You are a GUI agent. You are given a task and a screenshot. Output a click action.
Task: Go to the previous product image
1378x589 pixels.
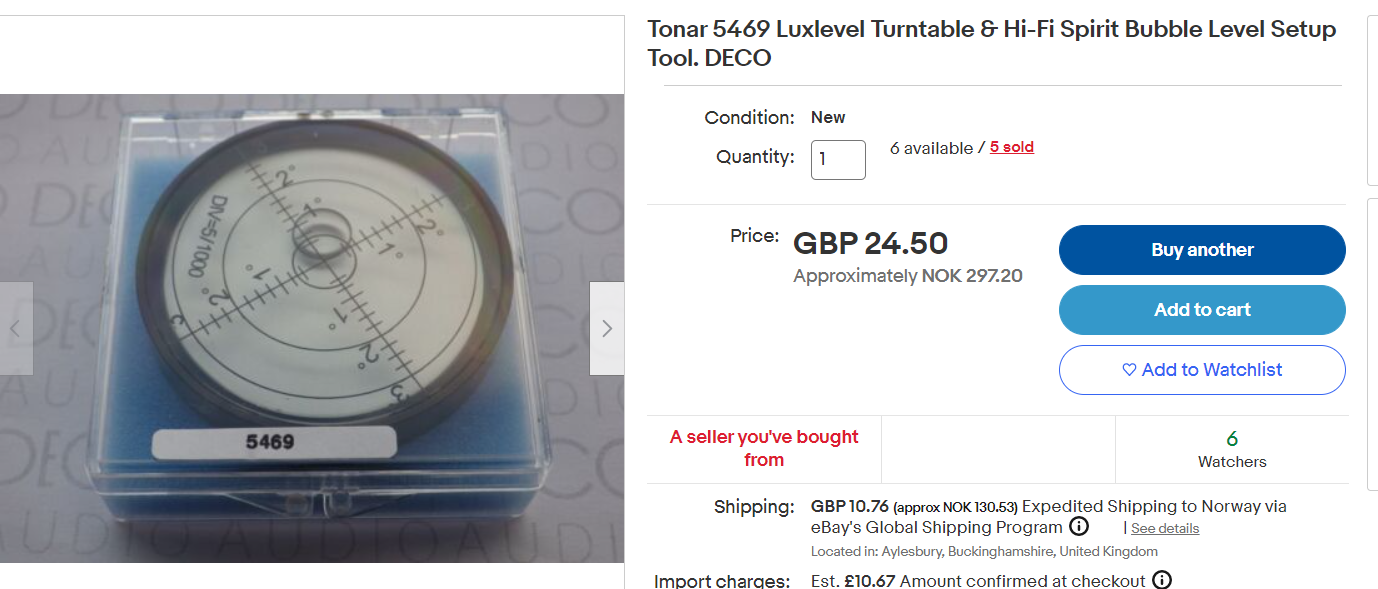(x=15, y=328)
